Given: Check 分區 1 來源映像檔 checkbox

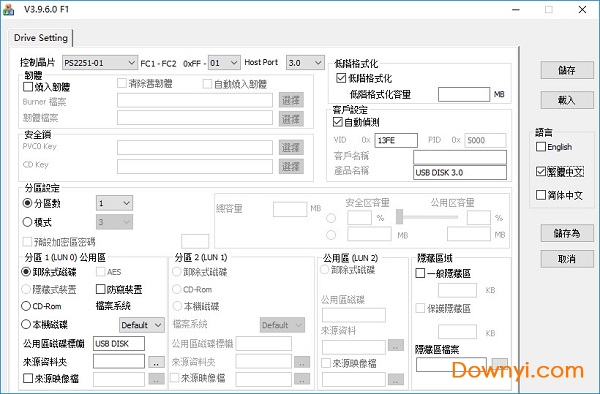Looking at the screenshot, I should coord(28,378).
